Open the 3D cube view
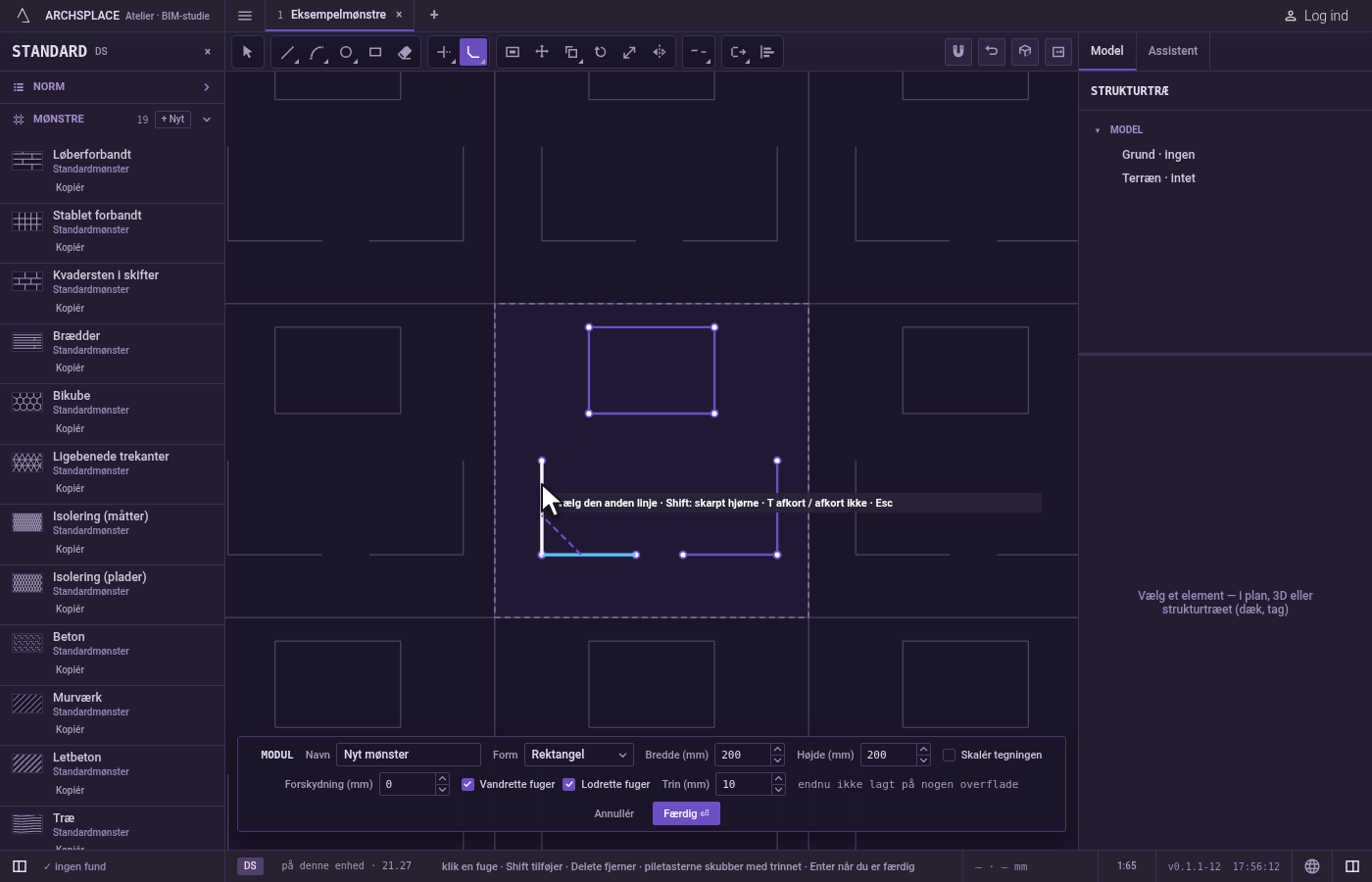Viewport: 1372px width, 882px height. [x=1025, y=51]
